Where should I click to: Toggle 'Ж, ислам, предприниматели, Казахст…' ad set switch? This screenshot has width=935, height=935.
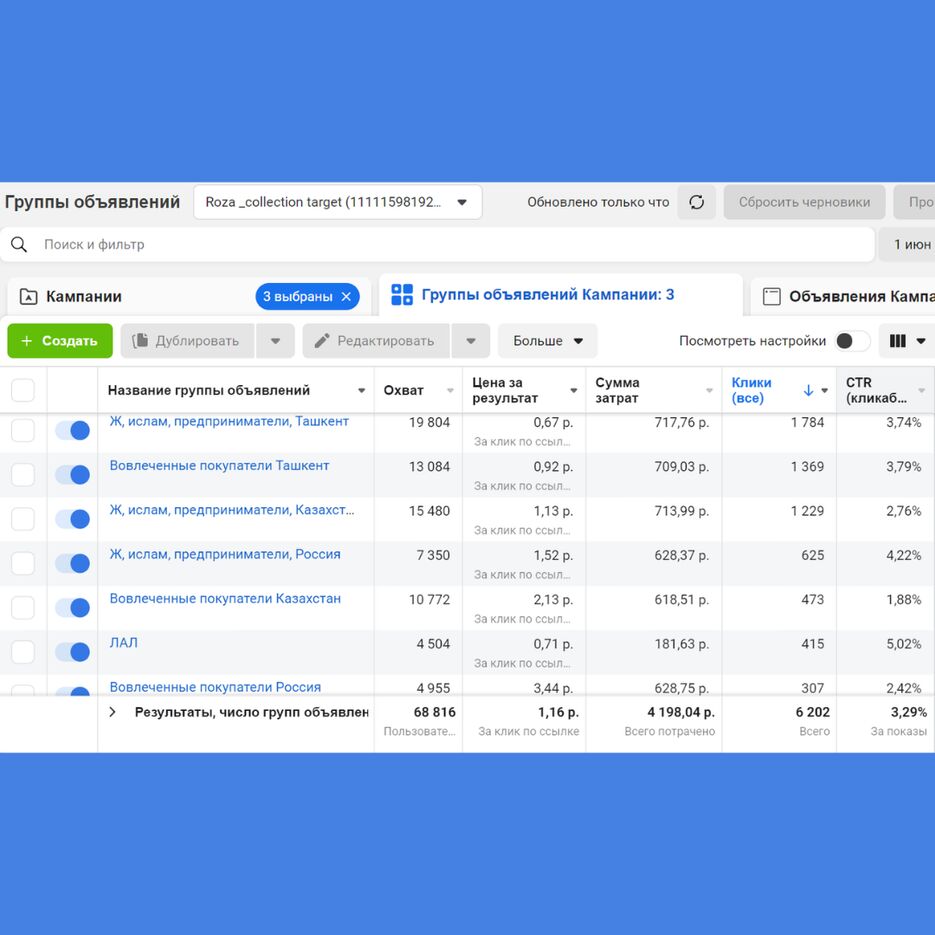(72, 519)
